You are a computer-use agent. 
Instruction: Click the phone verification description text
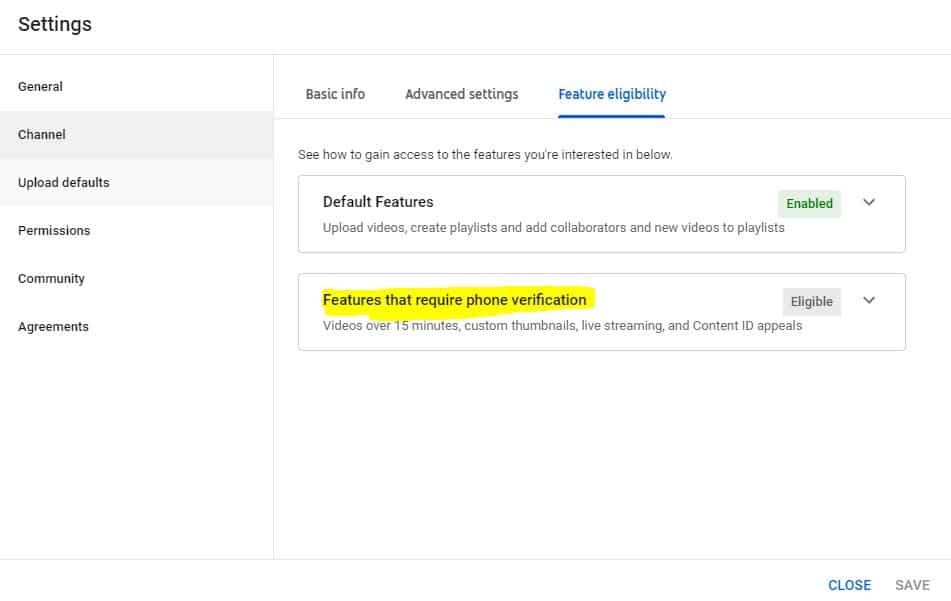(562, 326)
